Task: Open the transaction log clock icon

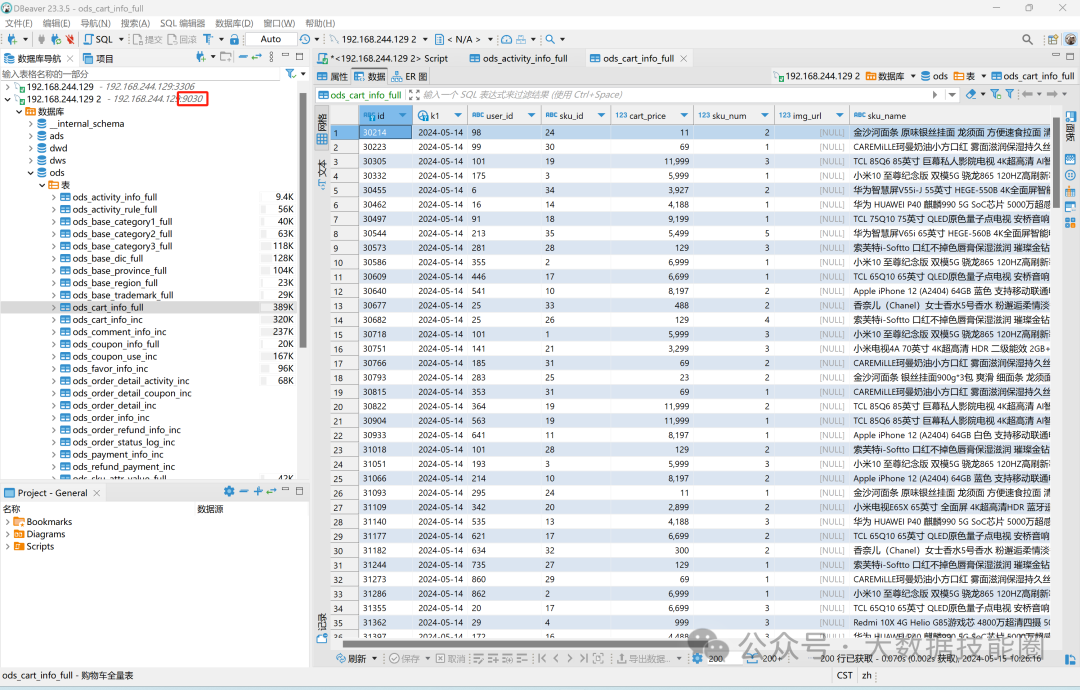Action: [x=304, y=39]
